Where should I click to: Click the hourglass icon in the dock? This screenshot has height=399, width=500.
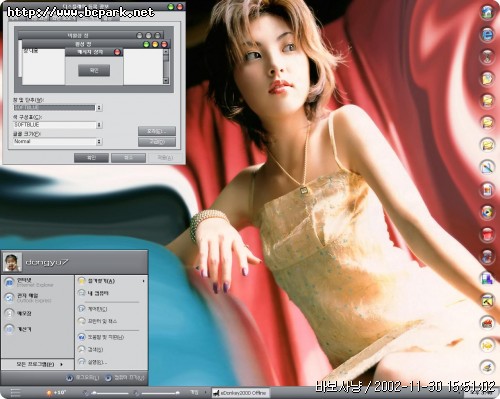(487, 56)
